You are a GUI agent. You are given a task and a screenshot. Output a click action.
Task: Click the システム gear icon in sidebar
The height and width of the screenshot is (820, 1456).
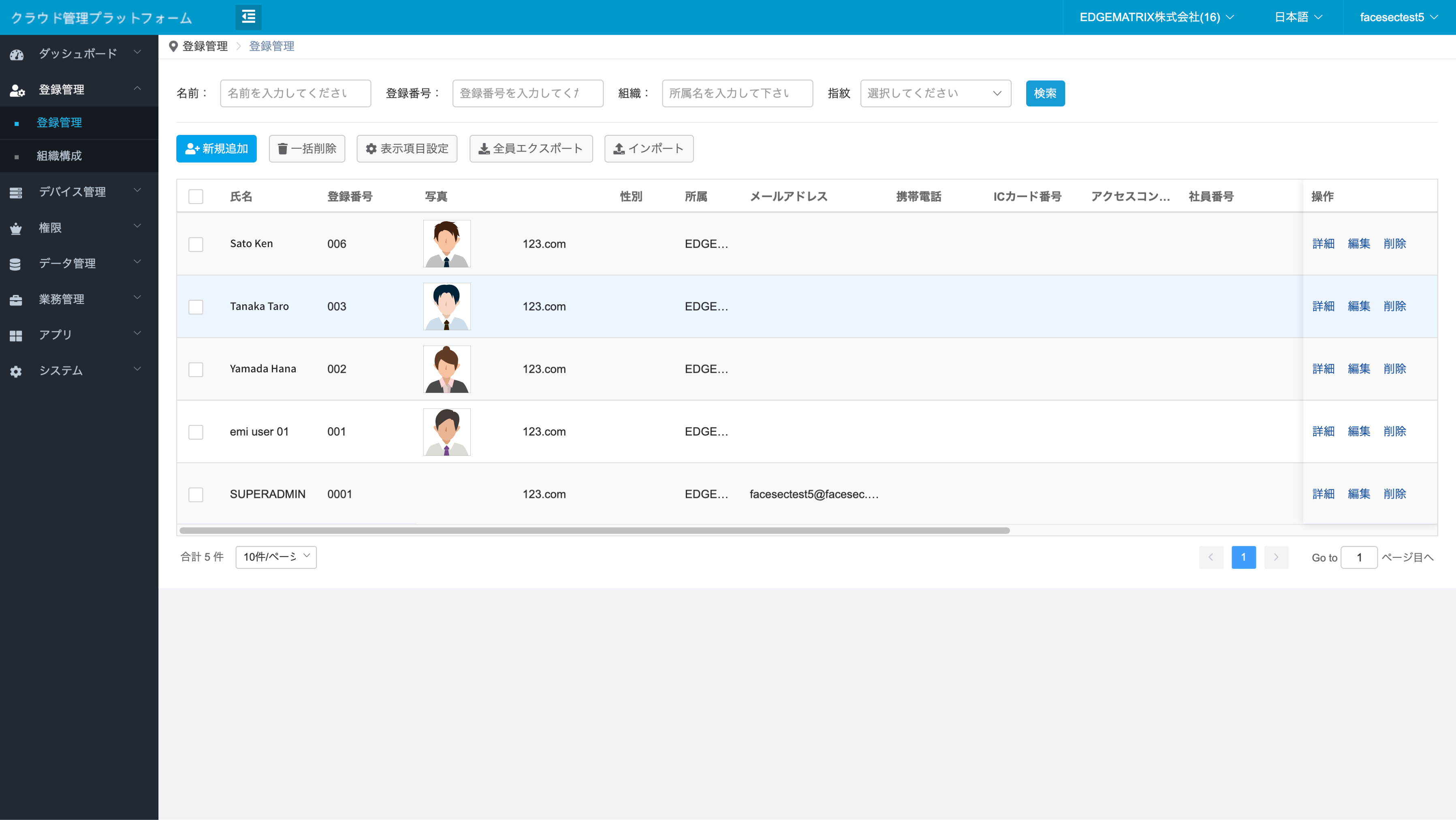point(16,371)
